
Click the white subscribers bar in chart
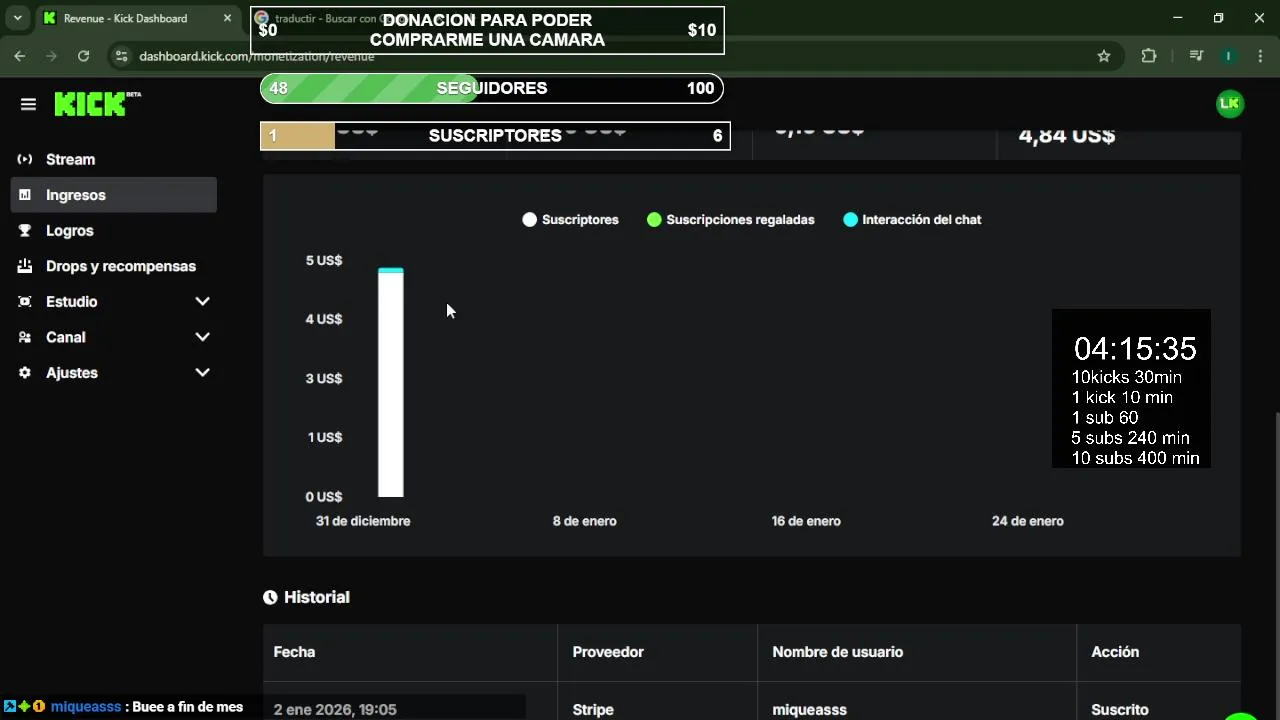(x=391, y=384)
